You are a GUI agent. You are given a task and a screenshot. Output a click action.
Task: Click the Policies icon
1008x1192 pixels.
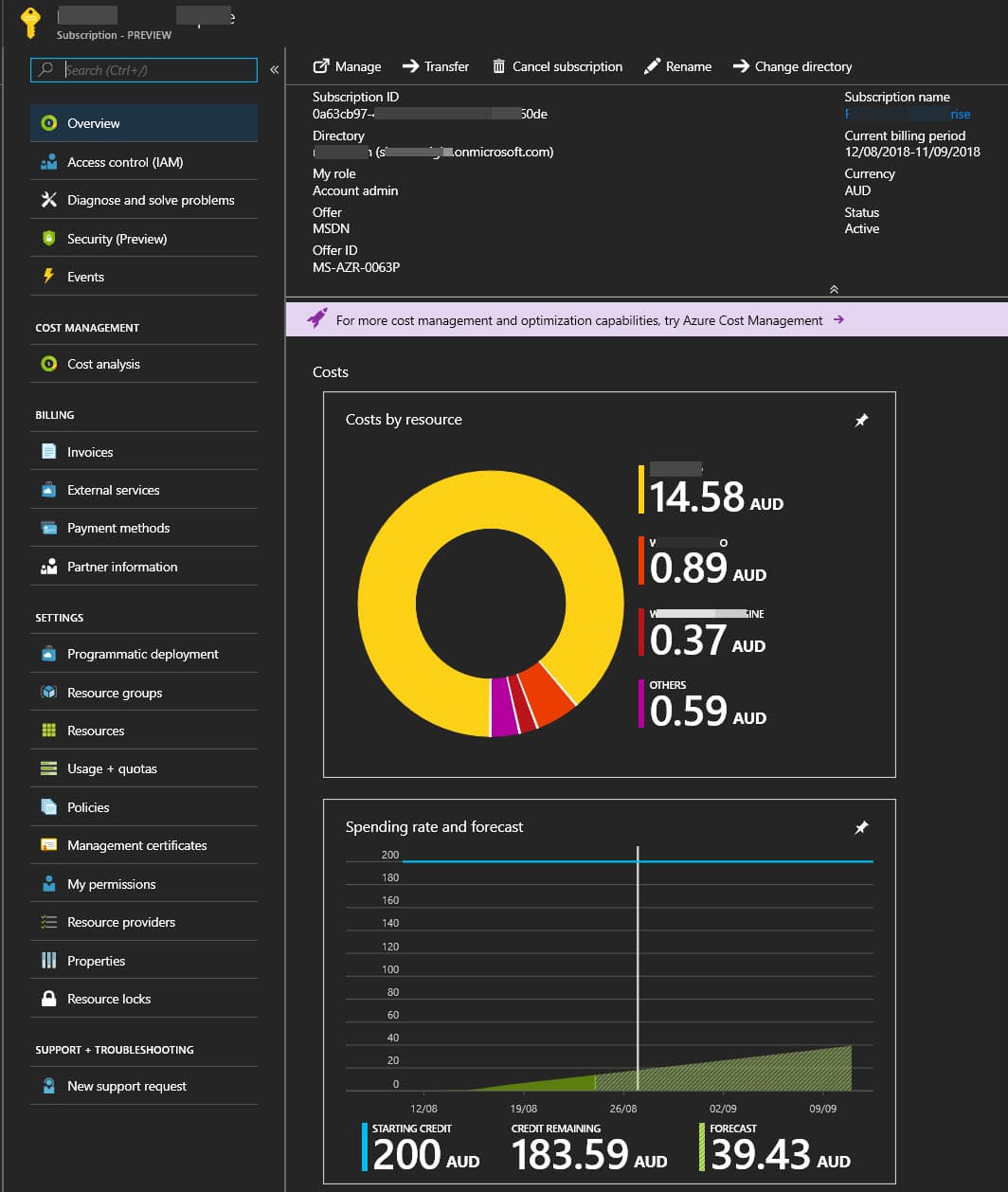tap(49, 807)
